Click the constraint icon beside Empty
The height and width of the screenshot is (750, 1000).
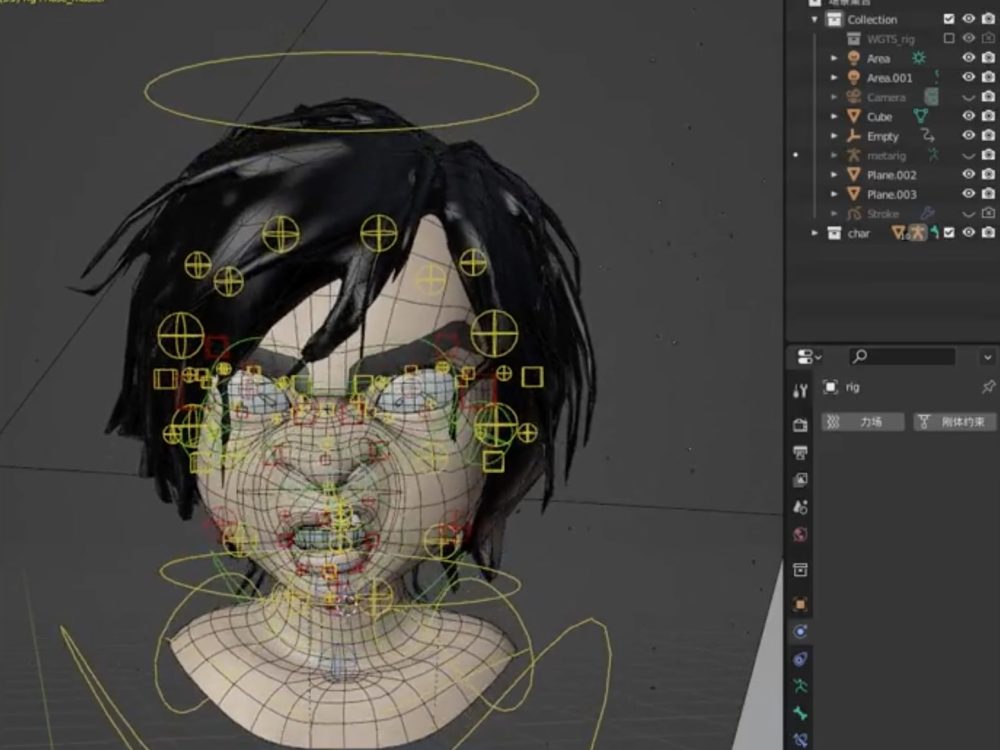point(928,136)
